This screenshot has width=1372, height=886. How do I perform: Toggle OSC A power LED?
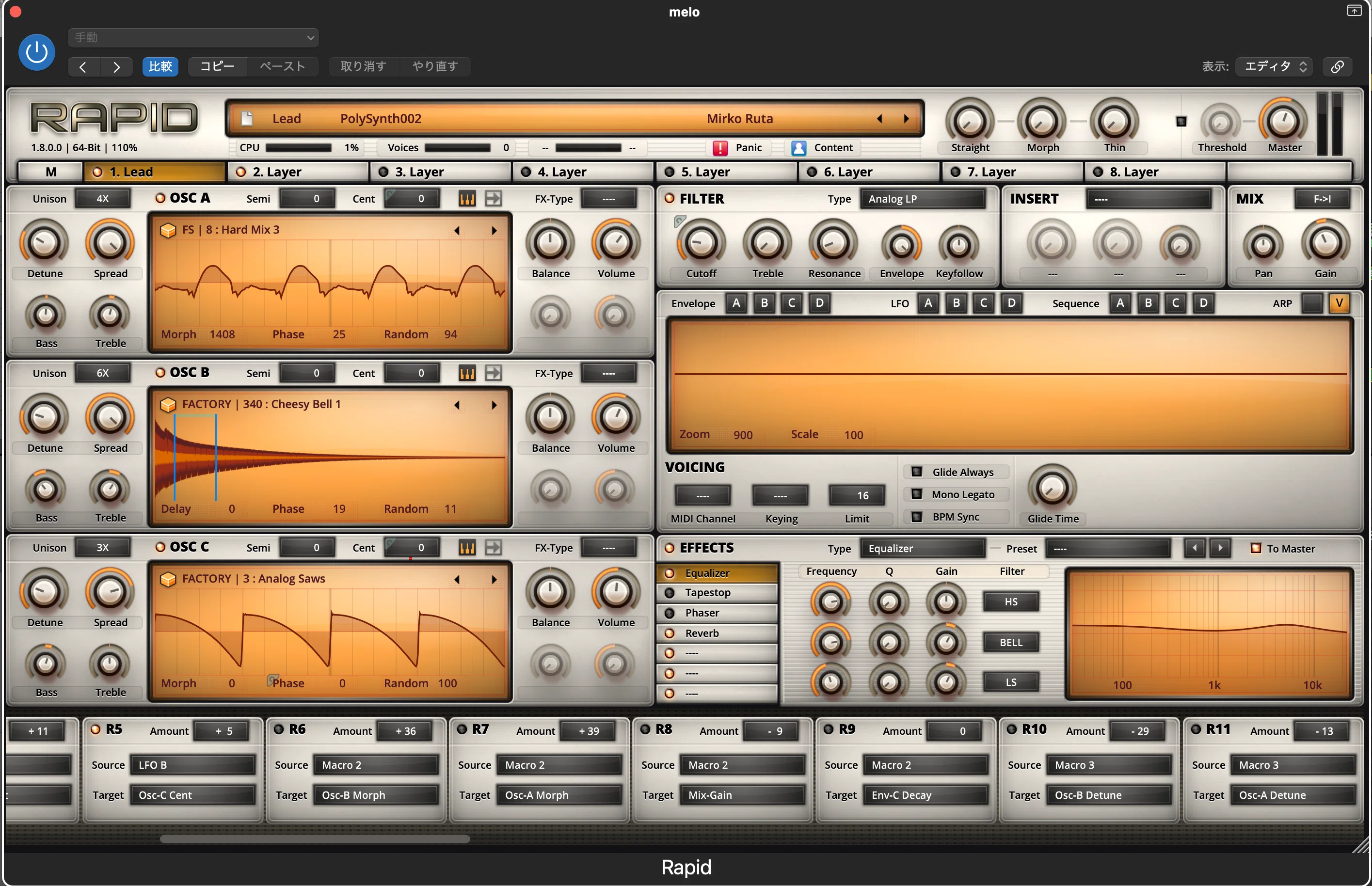coord(160,199)
